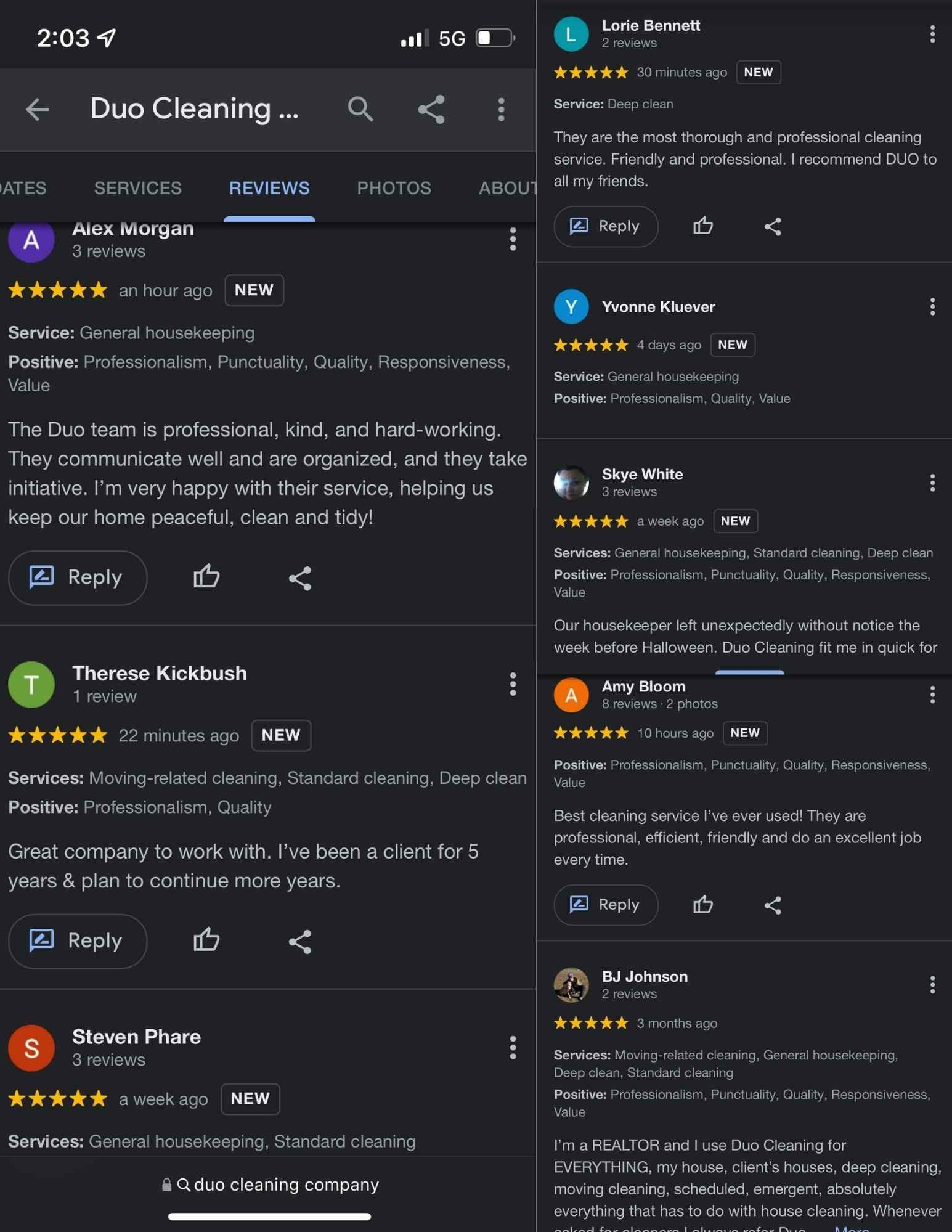Like Alex Morgan's review
Image resolution: width=952 pixels, height=1232 pixels.
[206, 576]
